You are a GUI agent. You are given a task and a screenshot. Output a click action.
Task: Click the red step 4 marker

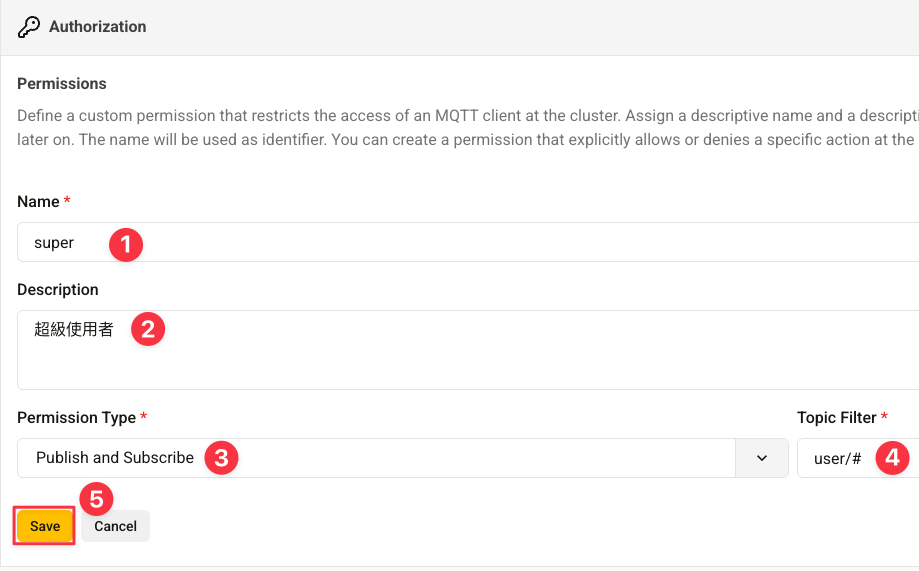892,459
